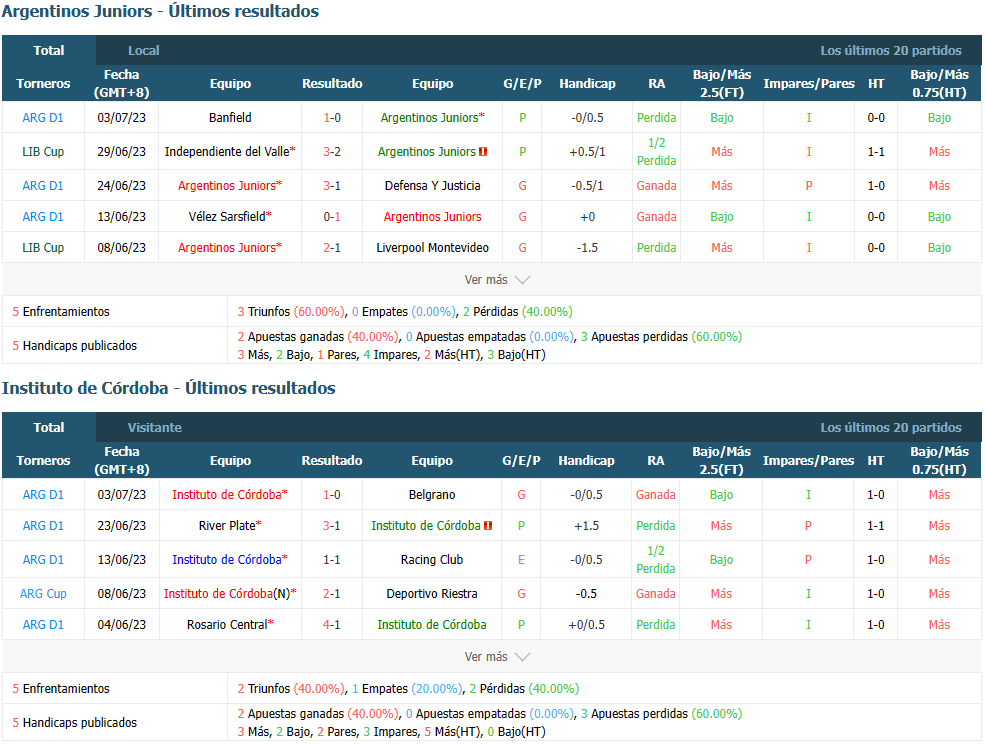Open the Total tab in Argentinos Juniors section
Viewport: 986px width, 746px height.
coord(48,50)
